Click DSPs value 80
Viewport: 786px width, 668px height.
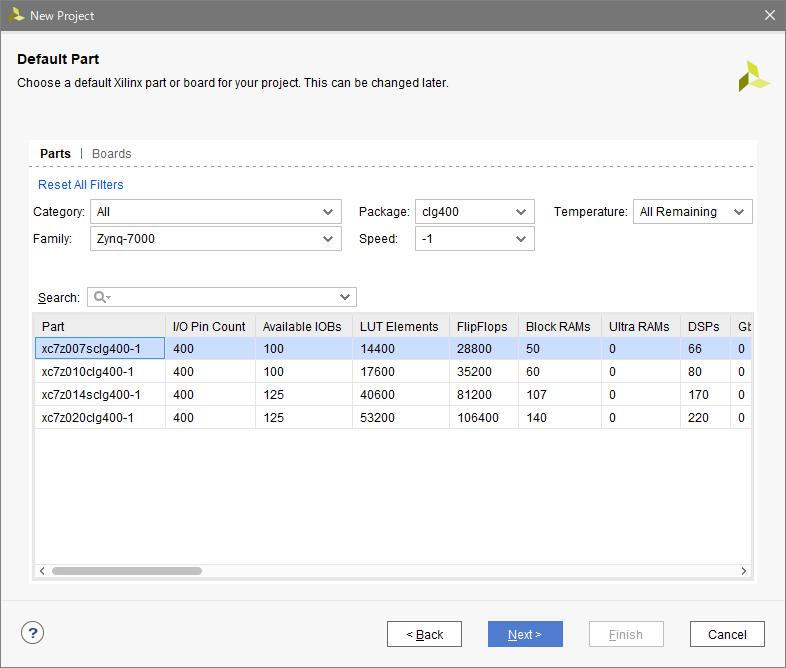(x=694, y=371)
